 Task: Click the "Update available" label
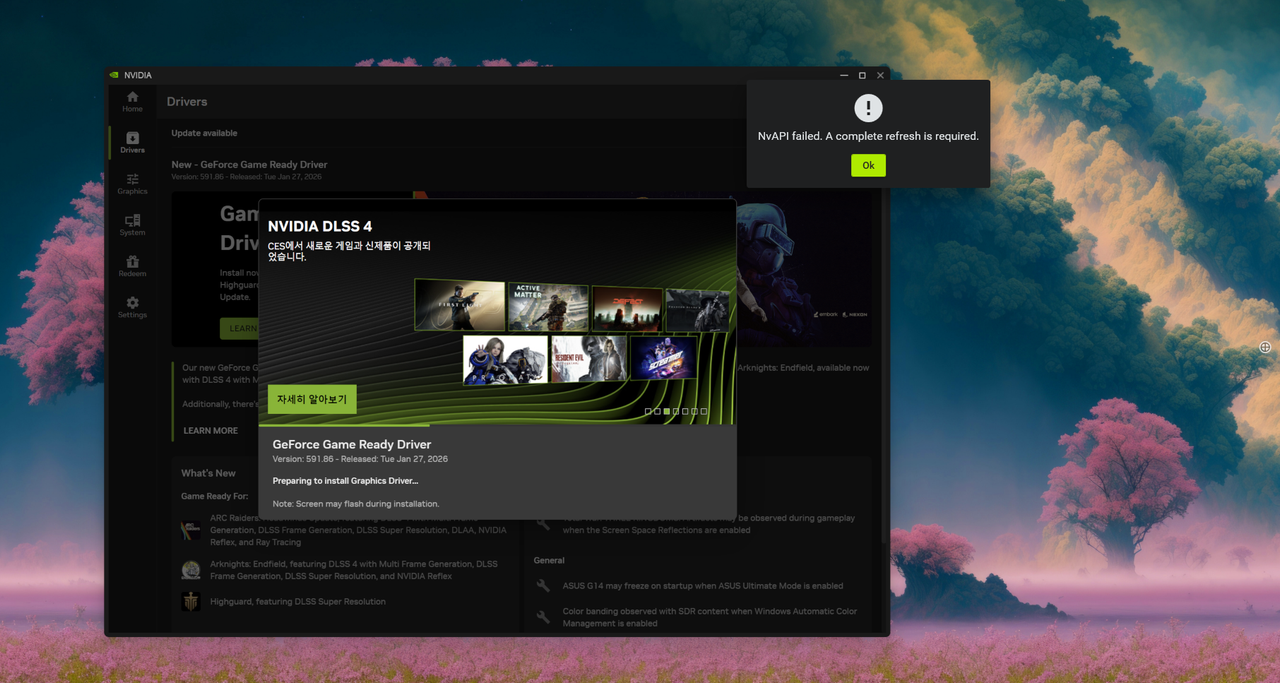[204, 133]
